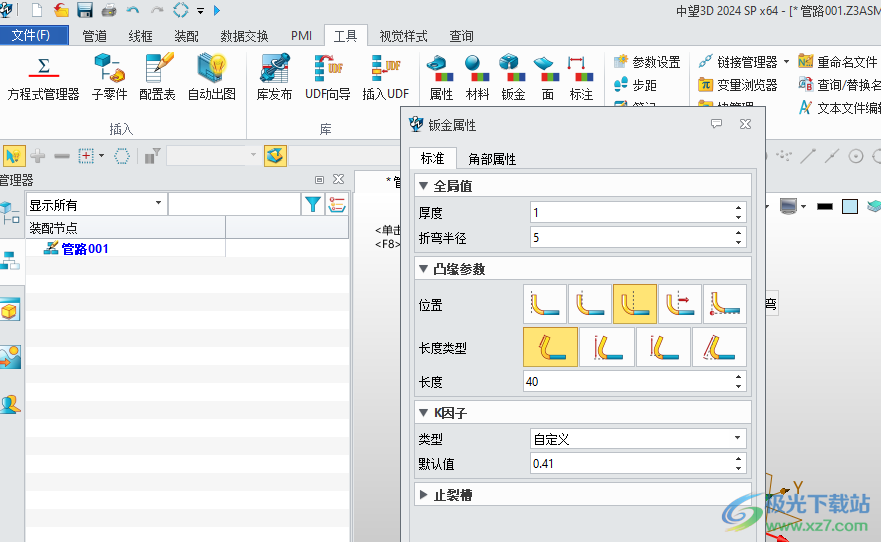Click the 标注 dimension attributes tool

(x=581, y=78)
